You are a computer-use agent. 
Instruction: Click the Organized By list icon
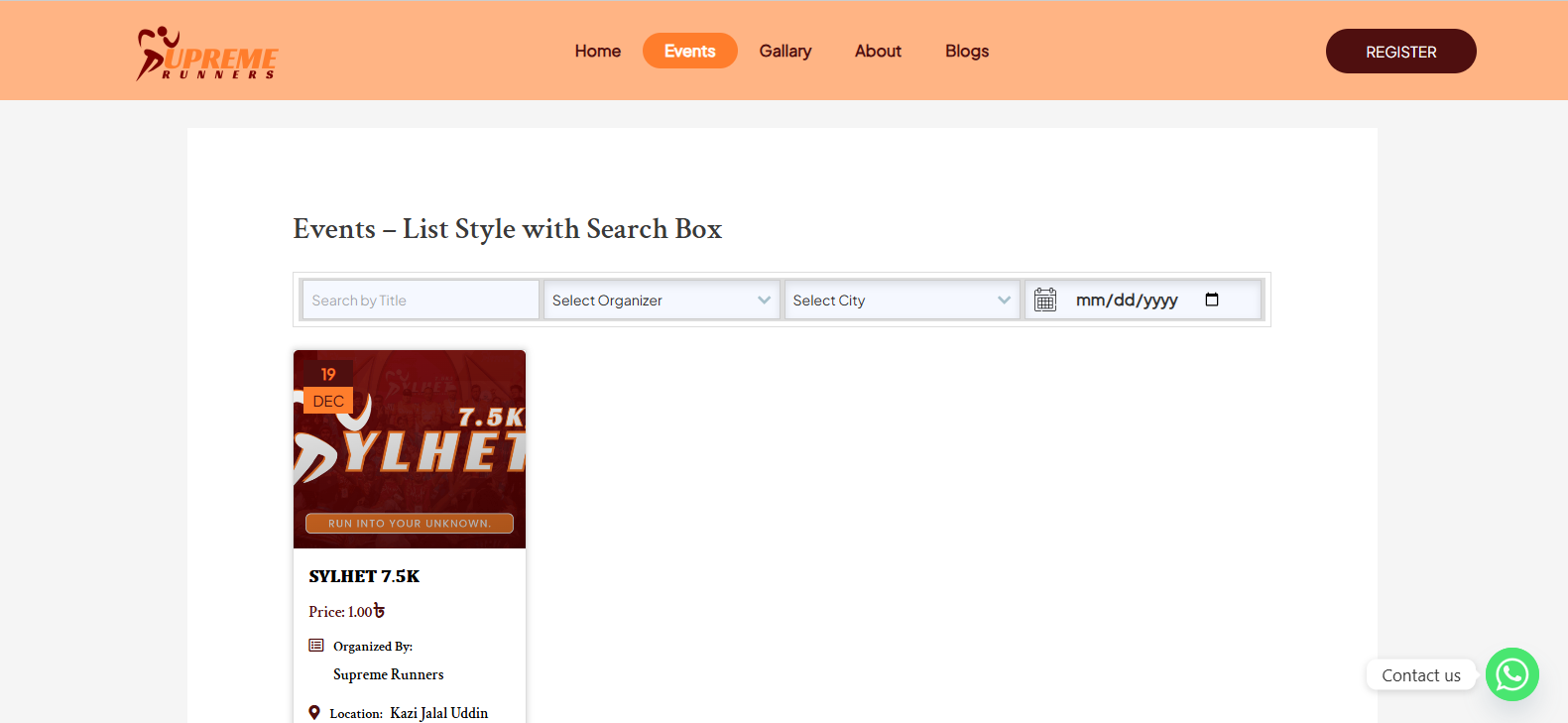(x=316, y=646)
